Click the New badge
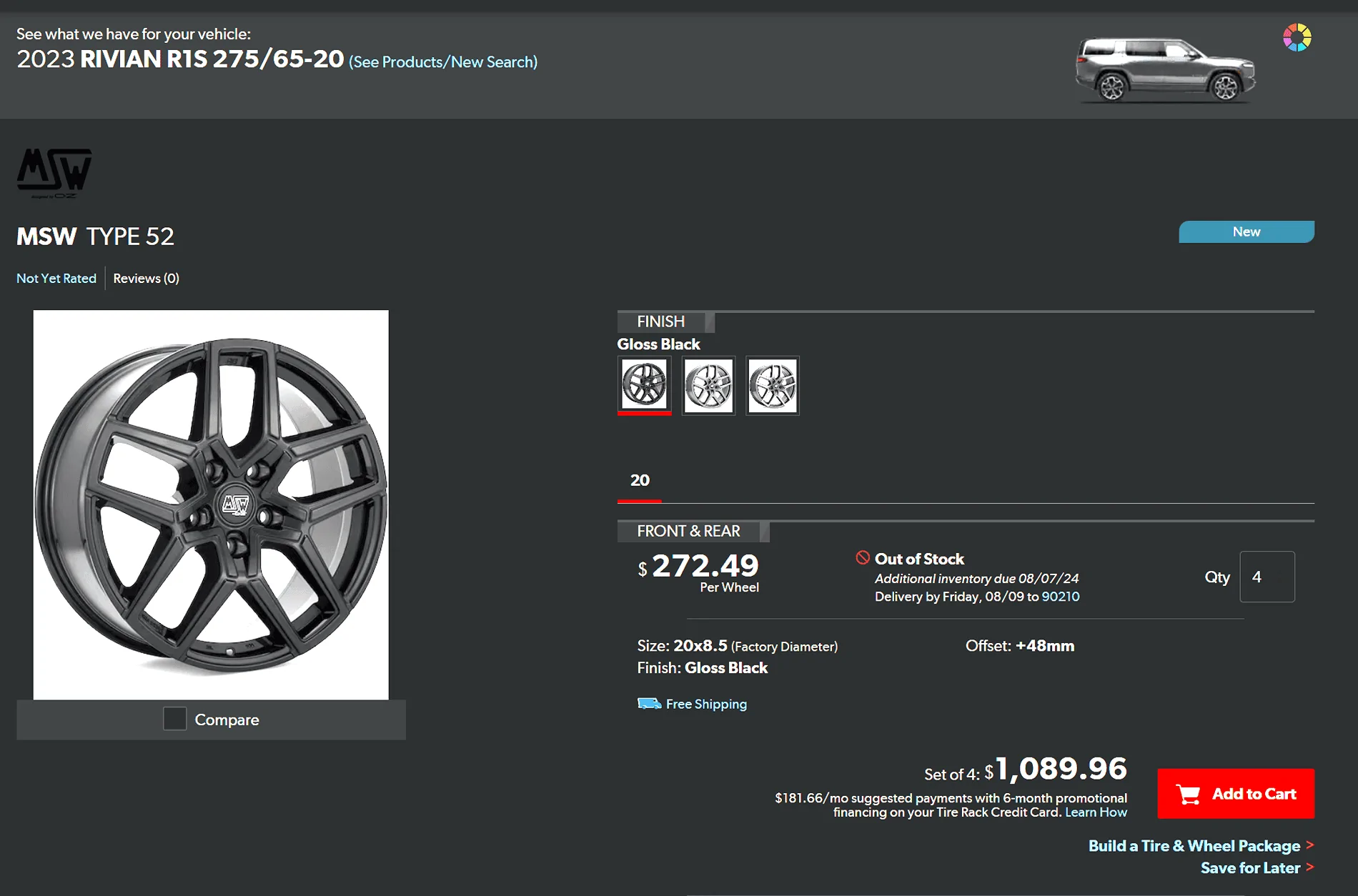Screen dimensions: 1358x896 tap(1247, 232)
